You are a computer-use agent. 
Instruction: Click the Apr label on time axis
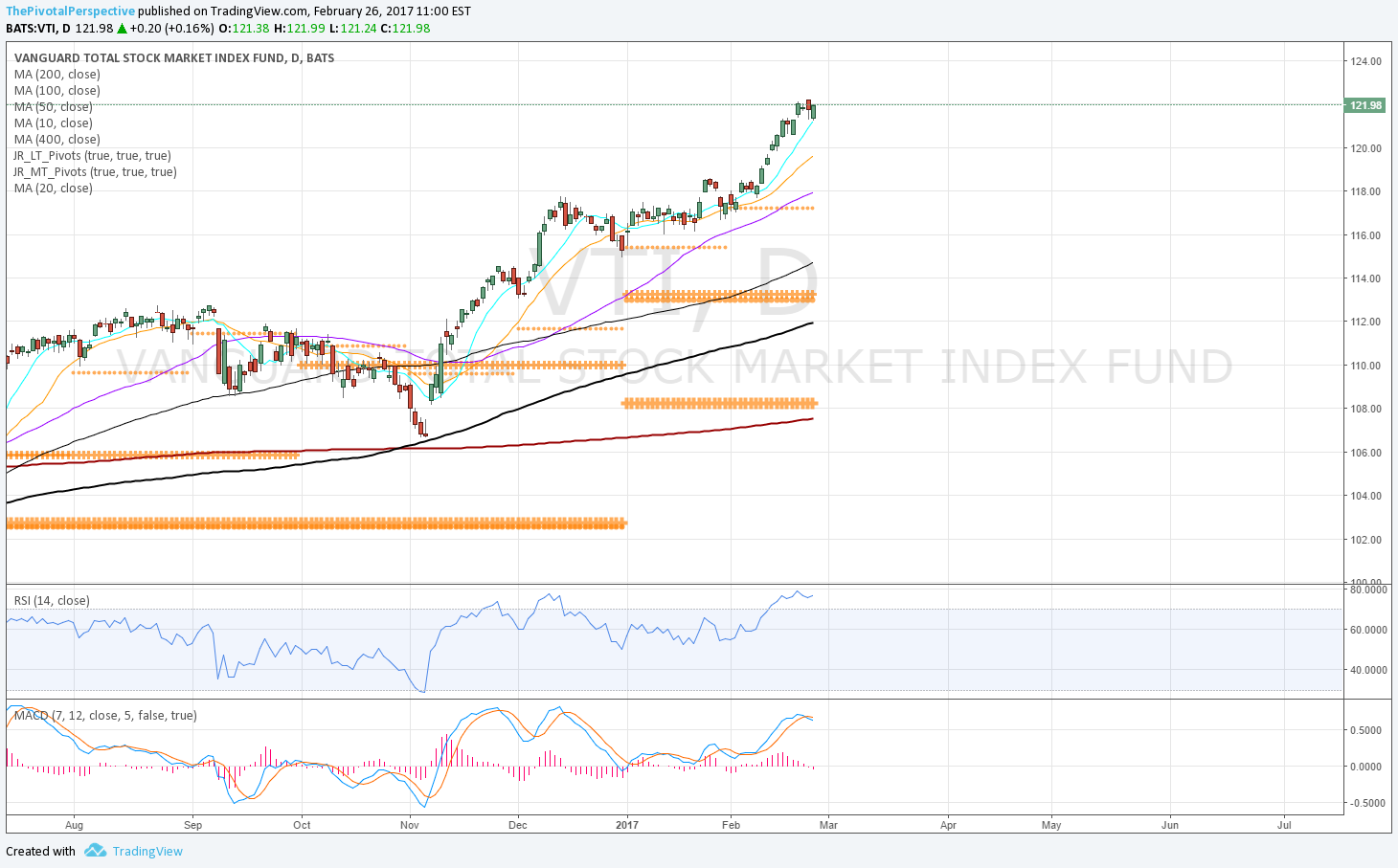949,825
